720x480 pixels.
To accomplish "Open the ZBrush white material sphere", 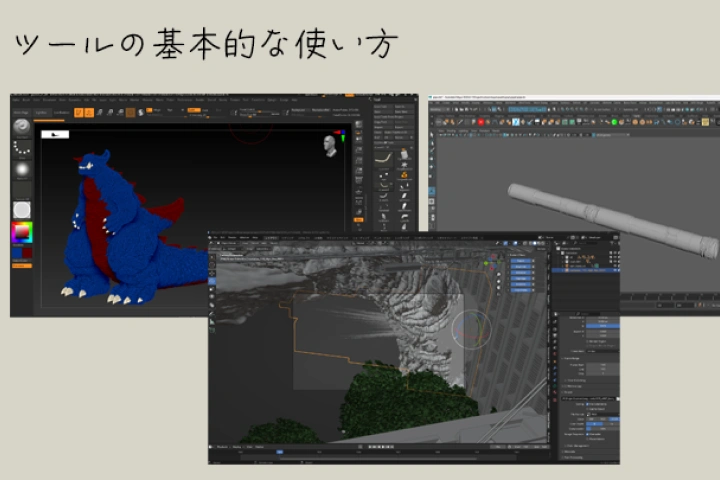I will click(22, 210).
